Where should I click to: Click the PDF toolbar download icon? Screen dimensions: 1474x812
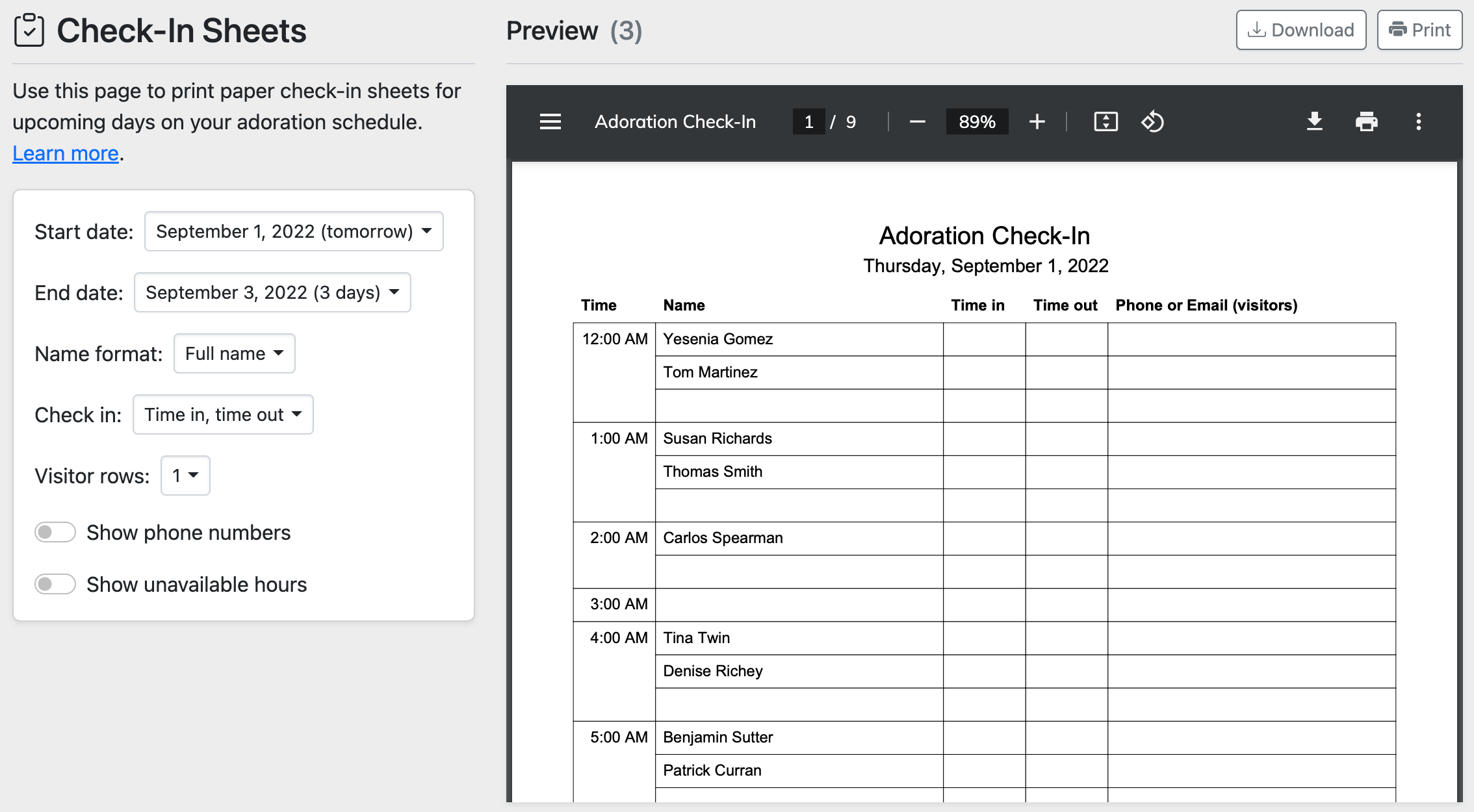click(1314, 121)
